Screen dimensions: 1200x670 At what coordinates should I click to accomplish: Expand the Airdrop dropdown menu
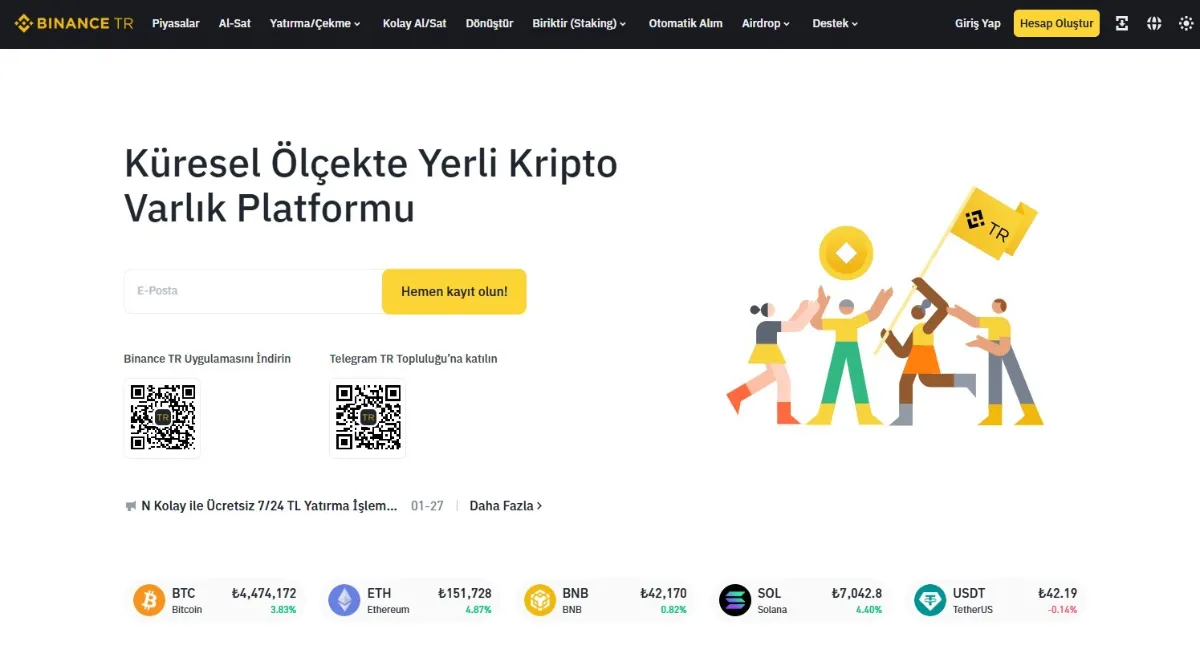(x=763, y=23)
